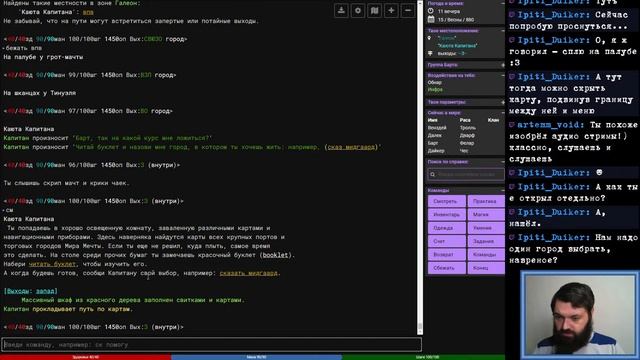Click the 'Каюта Капитана' location name in side panel
640x360 pixels.
[x=458, y=46]
